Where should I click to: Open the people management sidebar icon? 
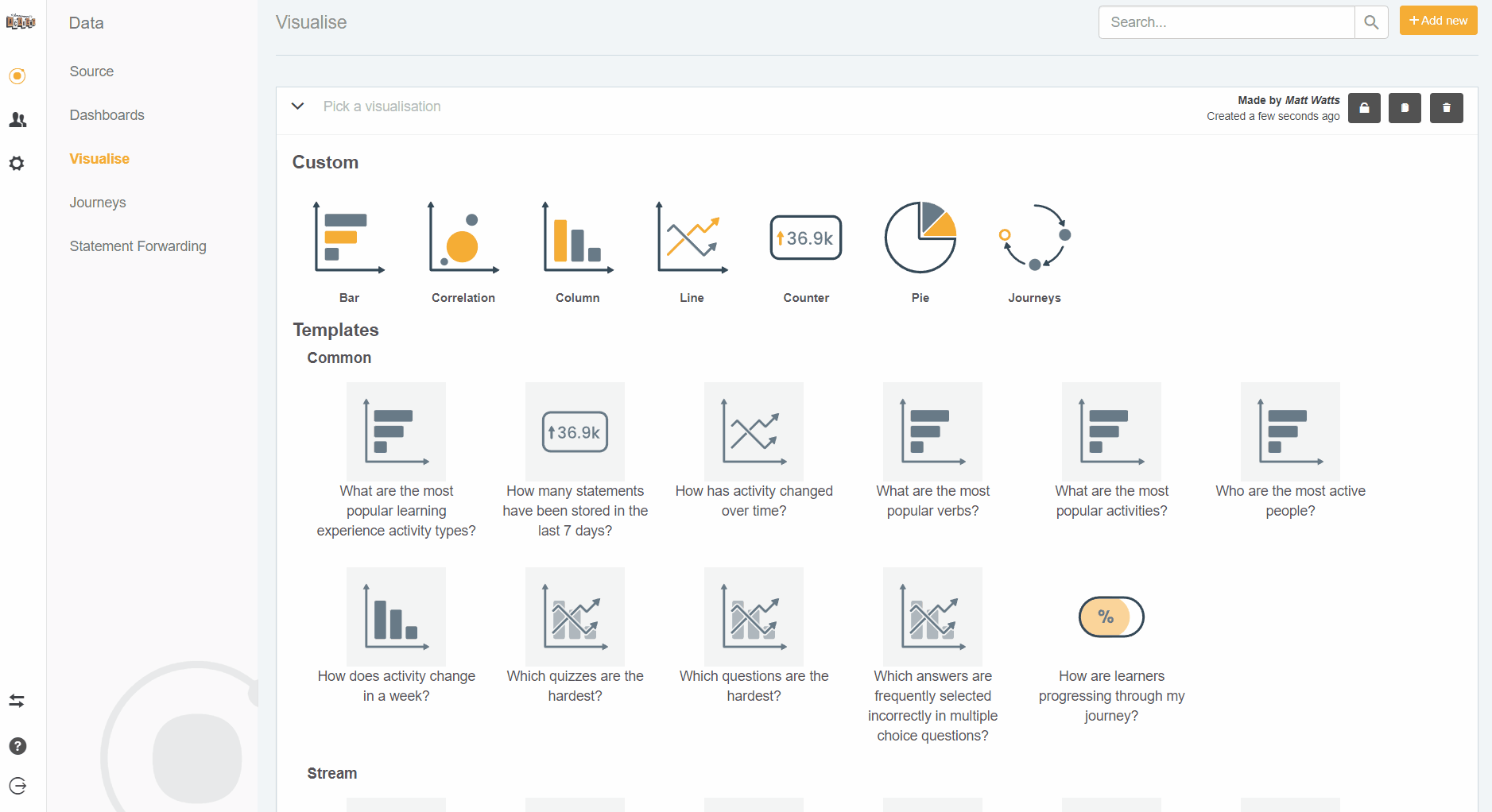17,119
